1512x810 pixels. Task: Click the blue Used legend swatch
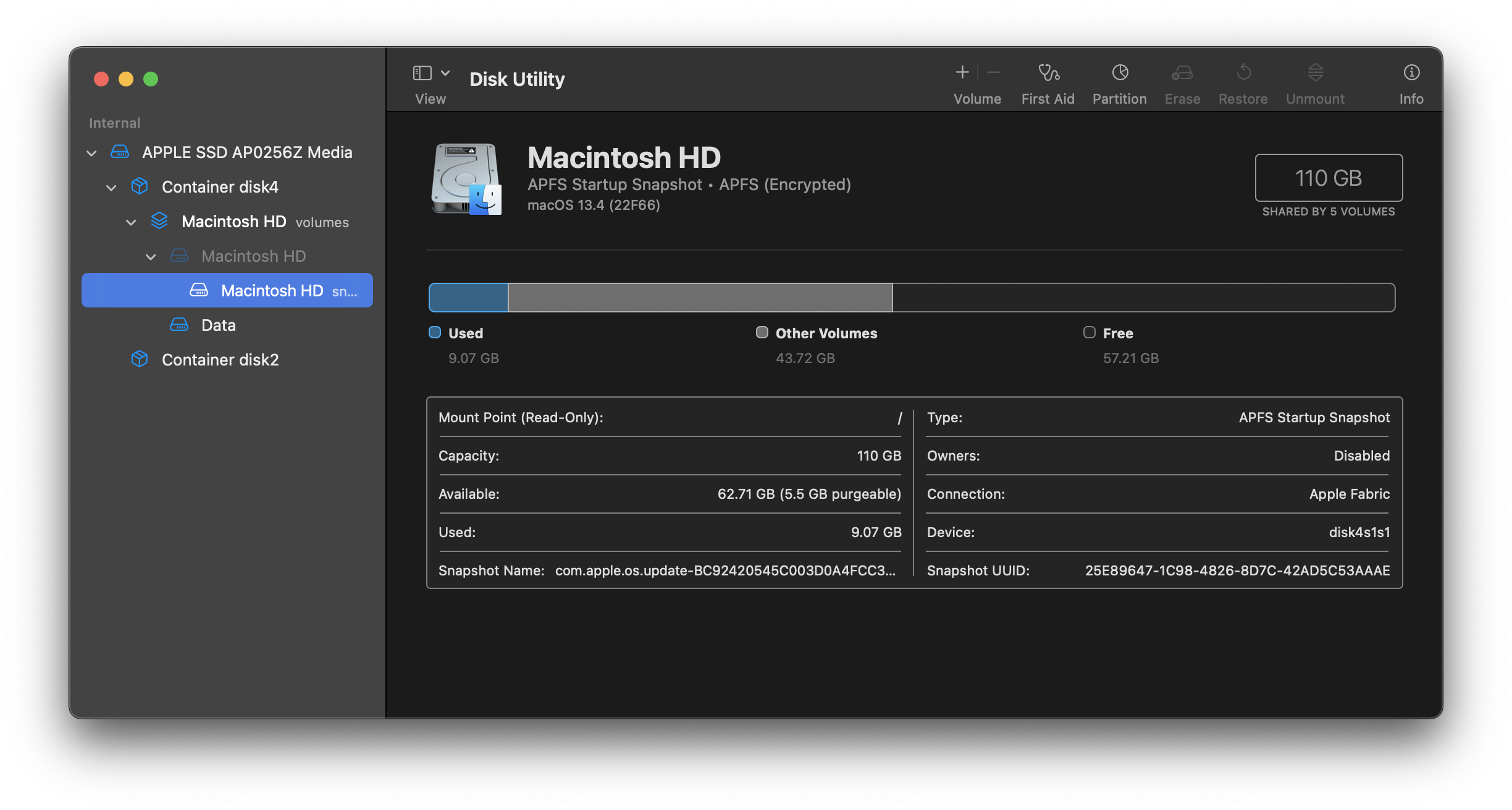point(435,333)
